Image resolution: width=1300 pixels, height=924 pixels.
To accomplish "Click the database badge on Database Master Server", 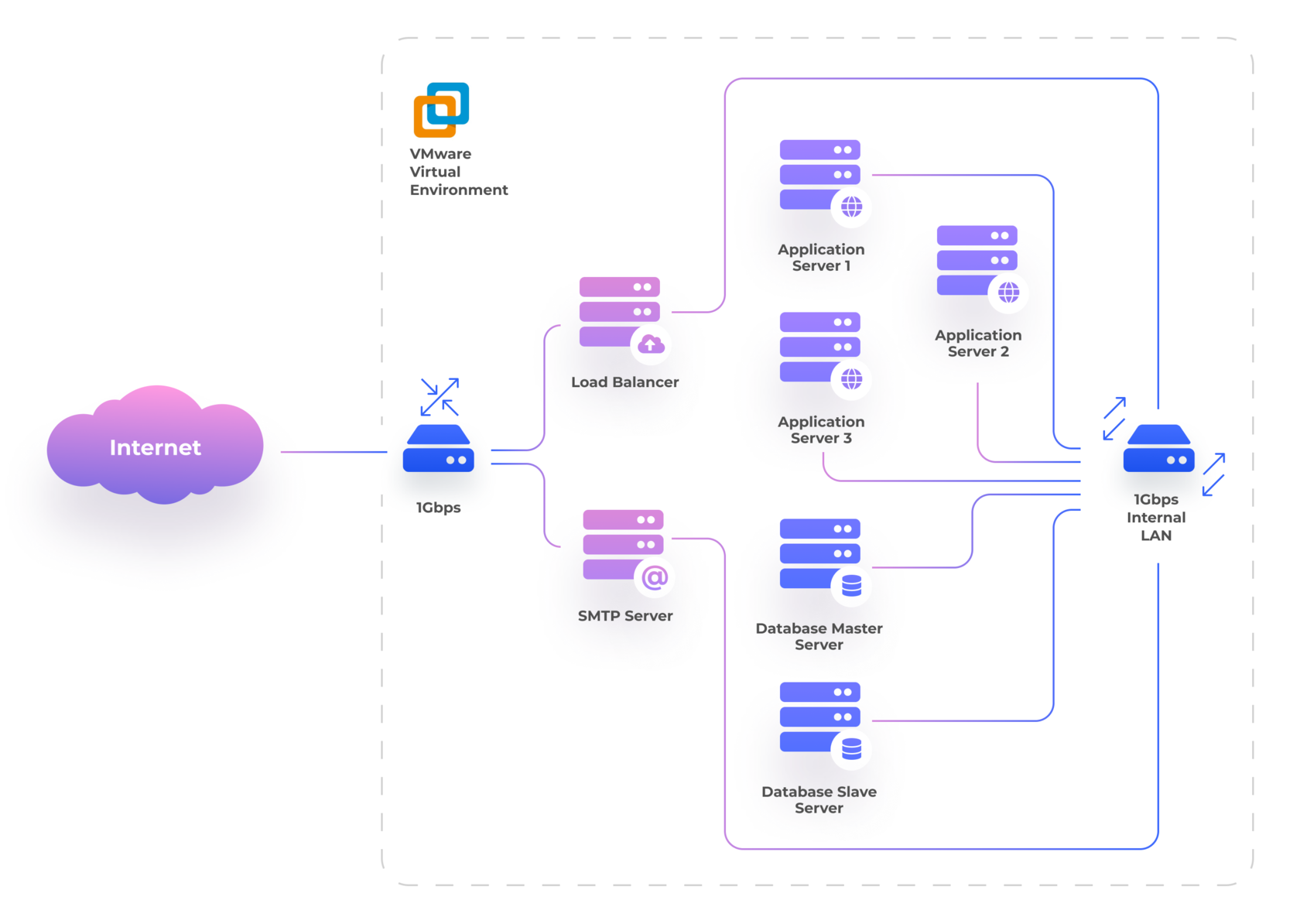I will 851,587.
